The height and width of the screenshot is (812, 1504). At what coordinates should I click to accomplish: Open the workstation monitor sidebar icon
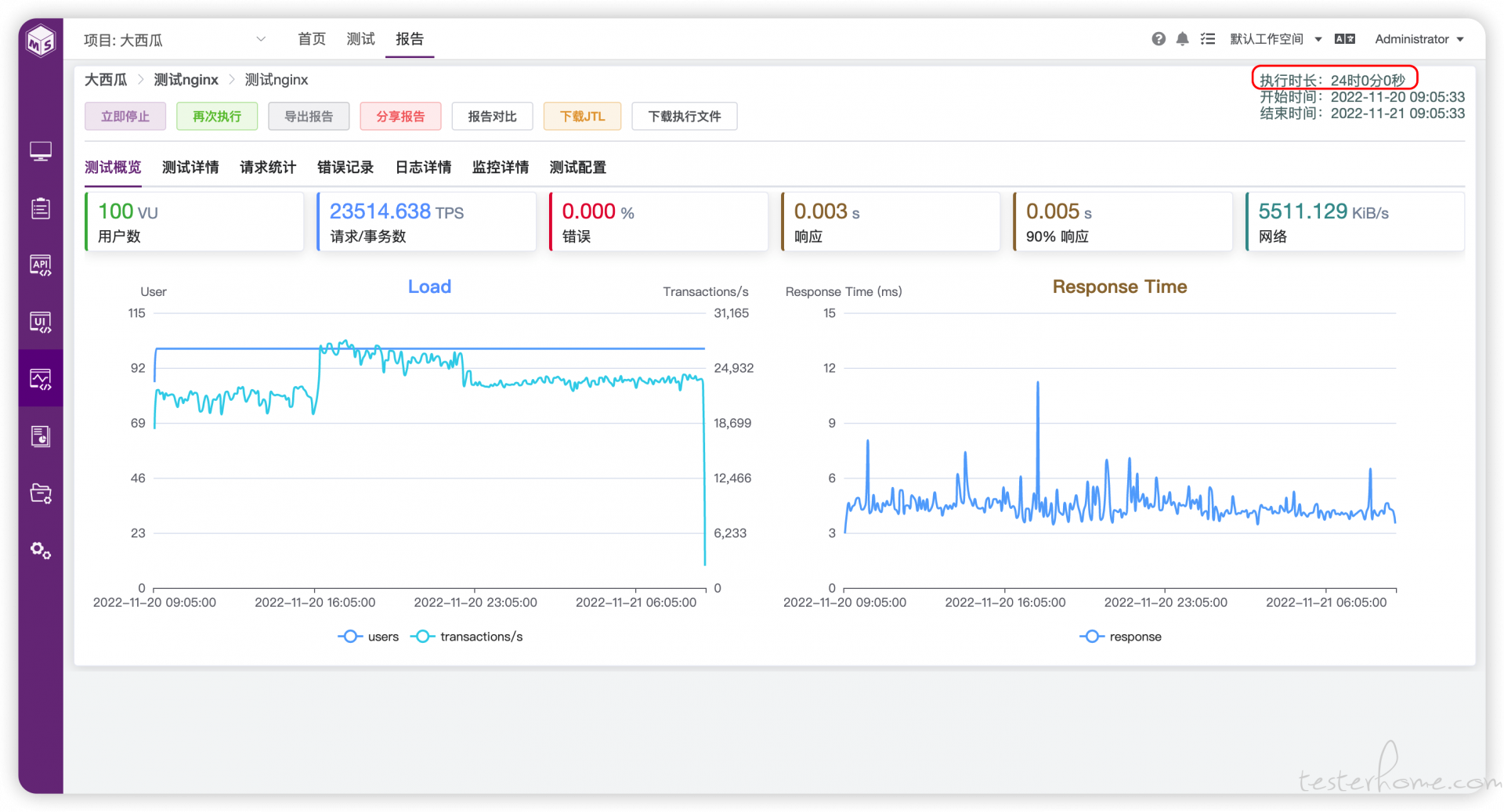click(41, 151)
